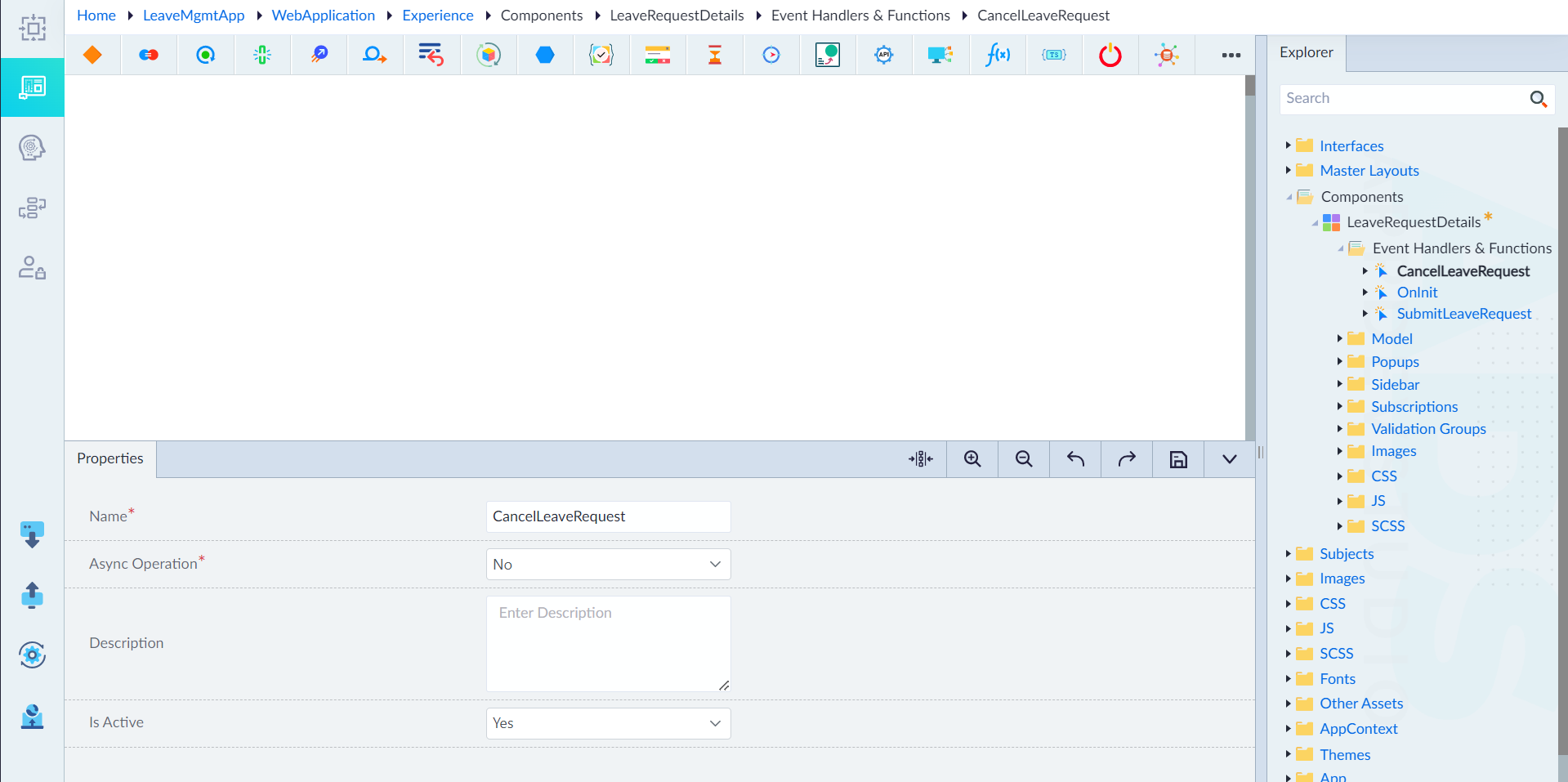Select the lined revert arrow toolbar icon
Screen dimensions: 1568x782
pyautogui.click(x=431, y=55)
